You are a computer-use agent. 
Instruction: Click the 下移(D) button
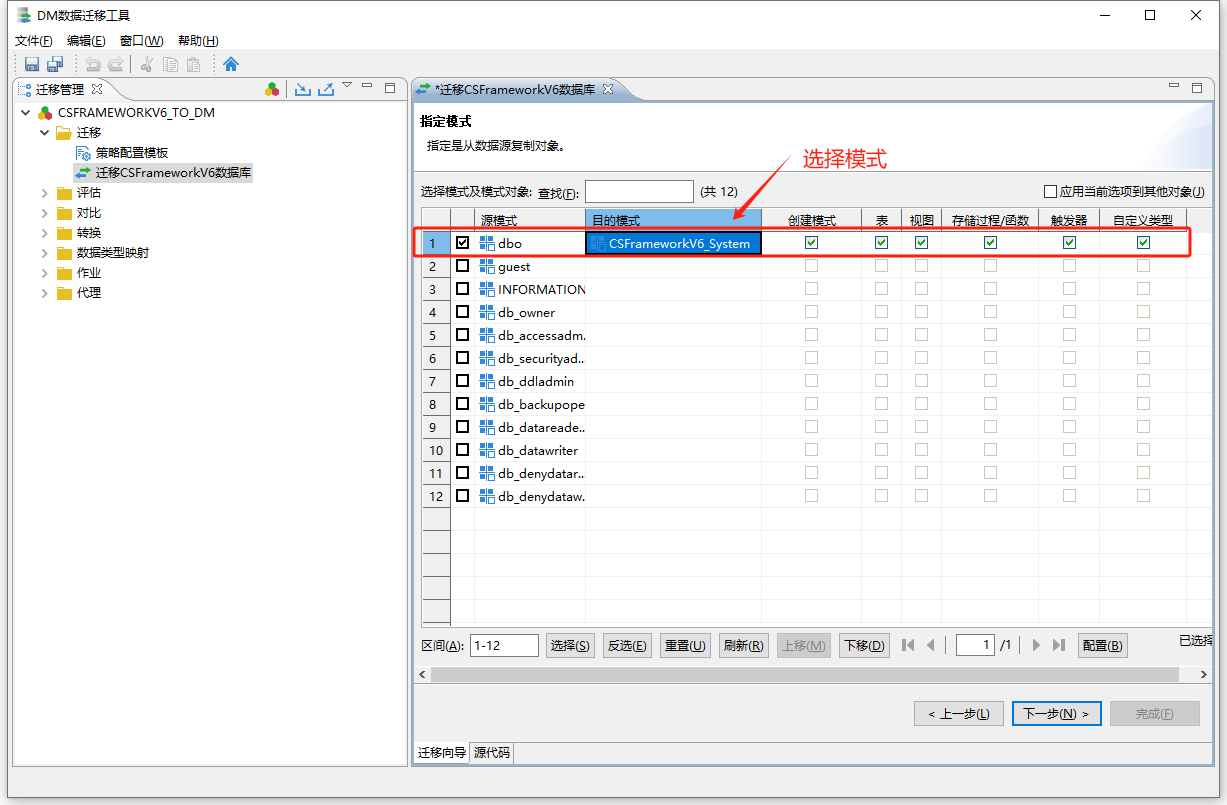point(864,646)
